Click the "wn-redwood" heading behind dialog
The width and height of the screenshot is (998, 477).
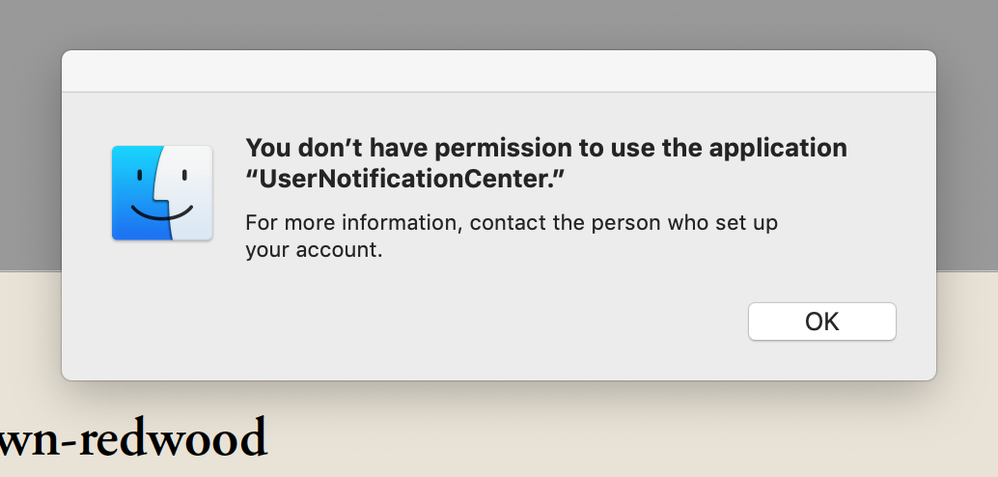[133, 437]
